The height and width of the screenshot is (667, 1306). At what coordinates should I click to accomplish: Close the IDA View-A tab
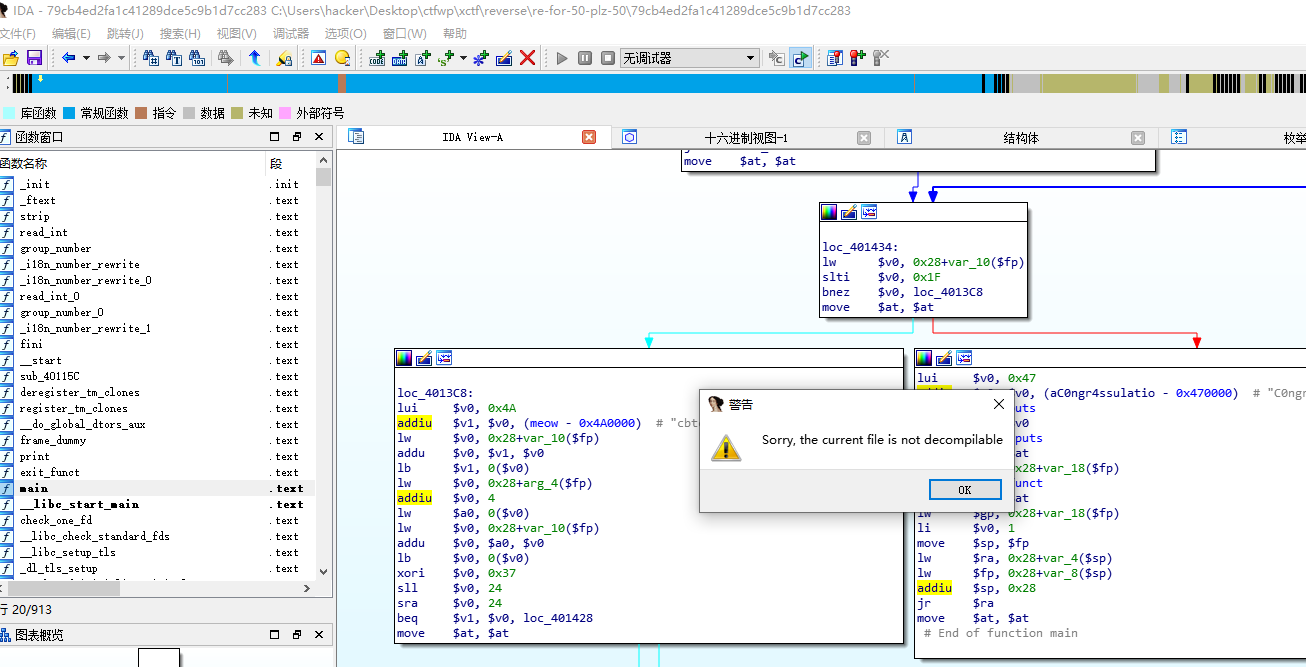click(590, 137)
